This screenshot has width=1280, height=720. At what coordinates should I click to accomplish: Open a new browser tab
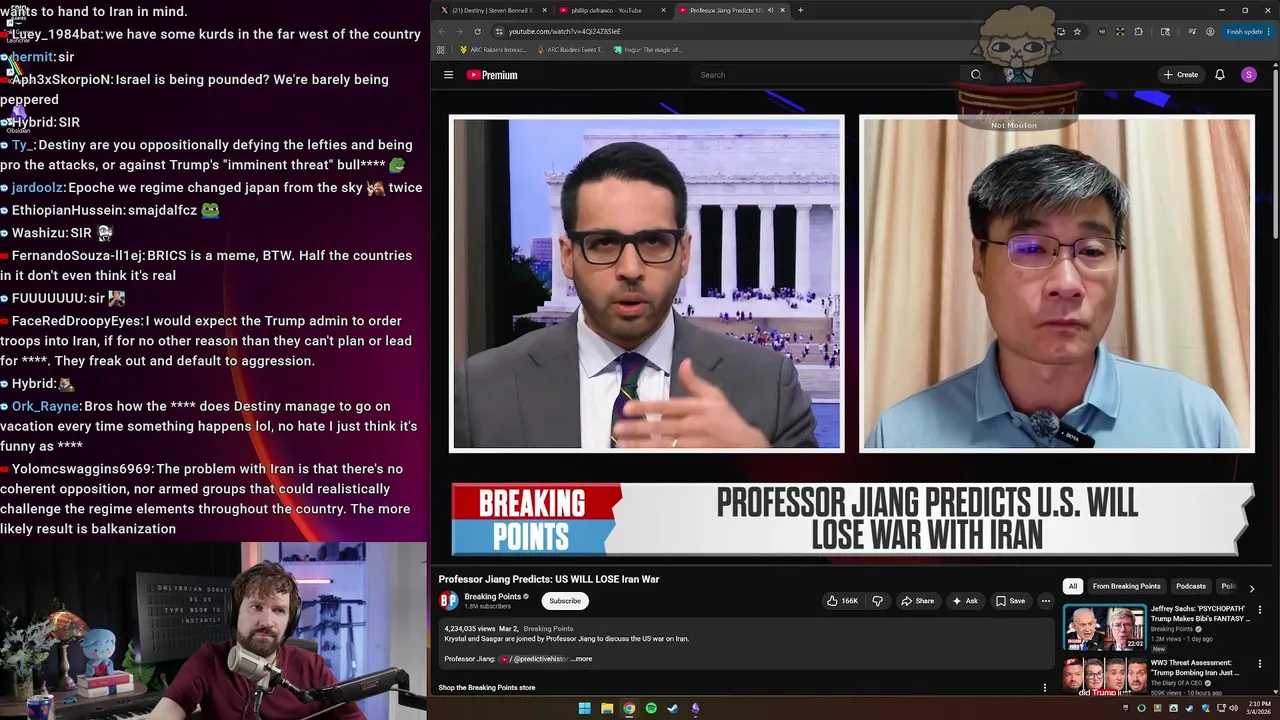point(800,10)
